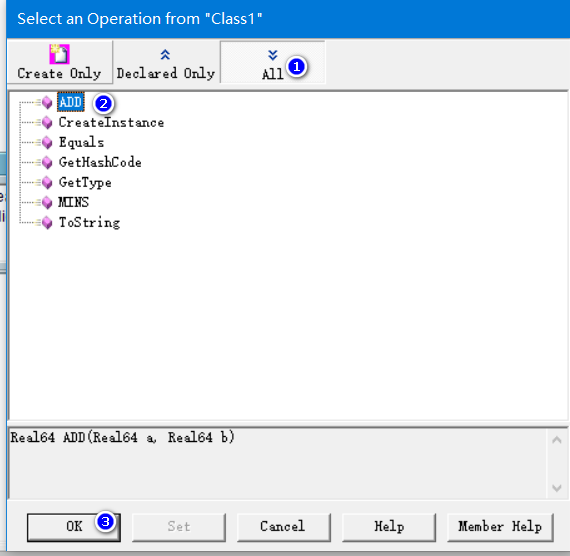Select the Declared Only filter button
This screenshot has height=556, width=570.
click(x=166, y=62)
